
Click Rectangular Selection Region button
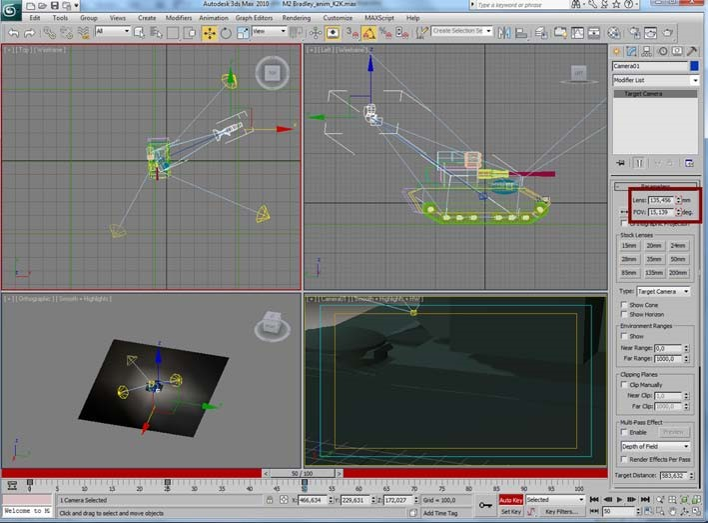click(x=173, y=33)
